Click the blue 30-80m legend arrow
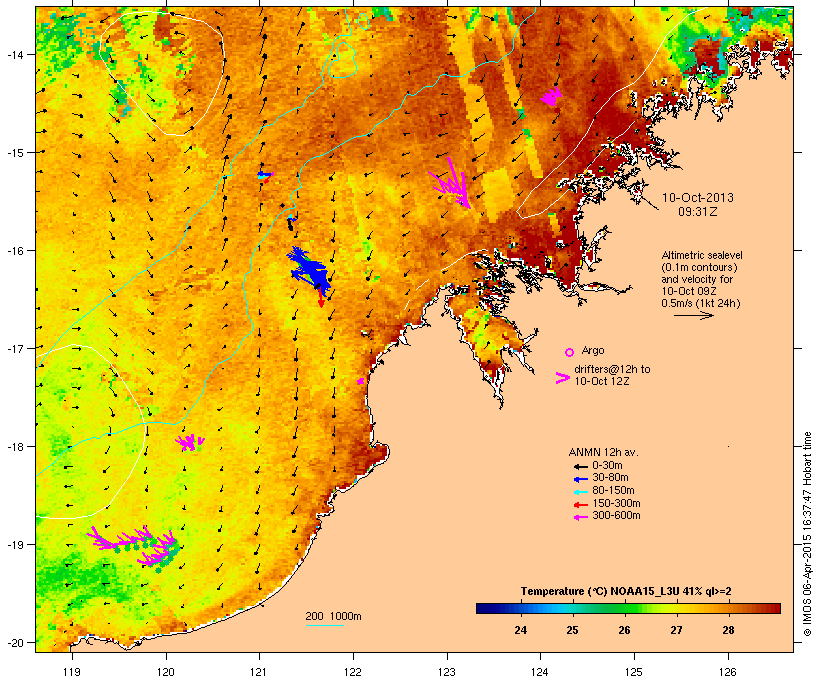Image resolution: width=820 pixels, height=680 pixels. (x=581, y=479)
